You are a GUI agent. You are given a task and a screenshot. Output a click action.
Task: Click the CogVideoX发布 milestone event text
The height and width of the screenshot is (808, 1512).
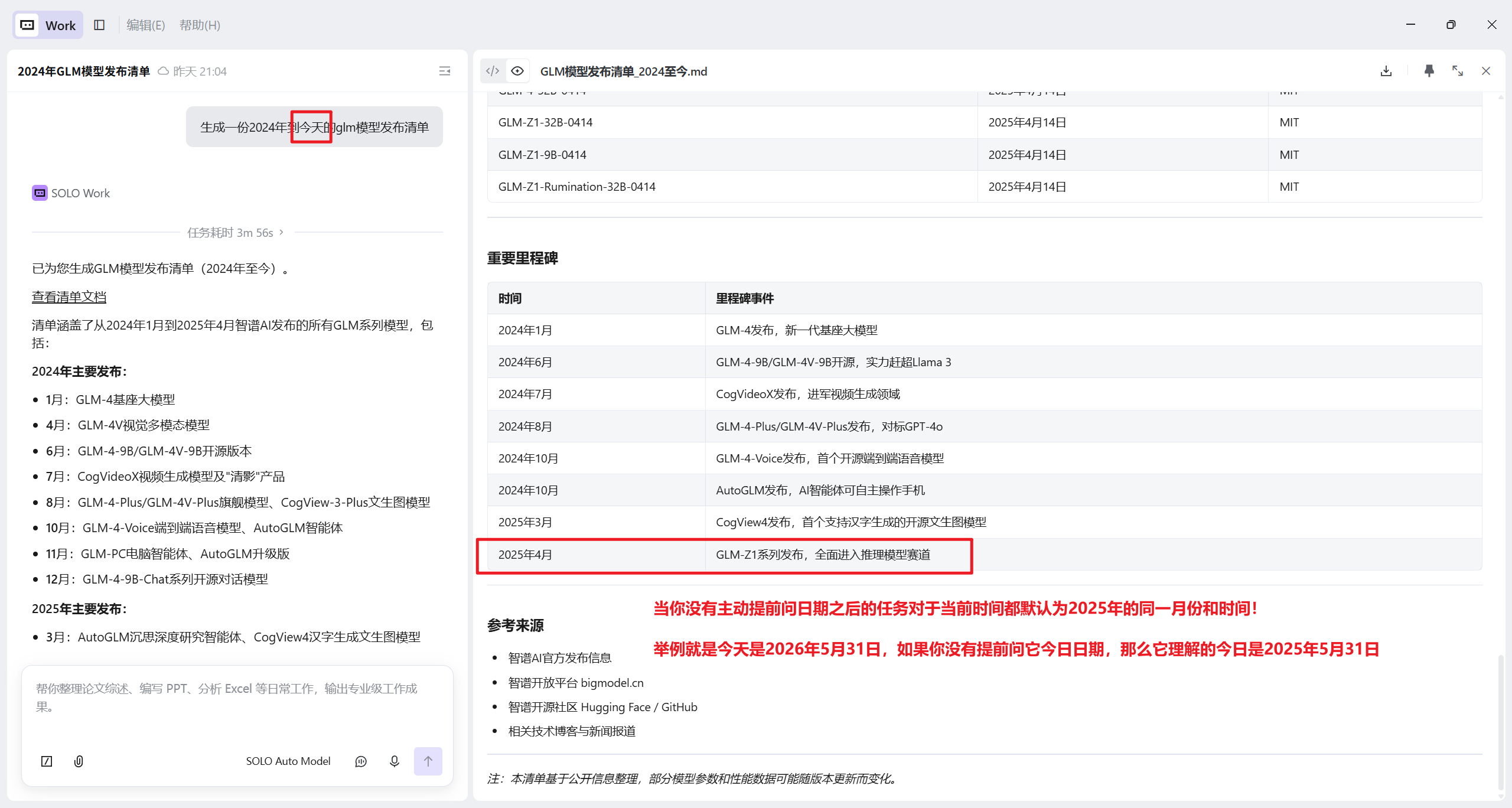[x=808, y=394]
